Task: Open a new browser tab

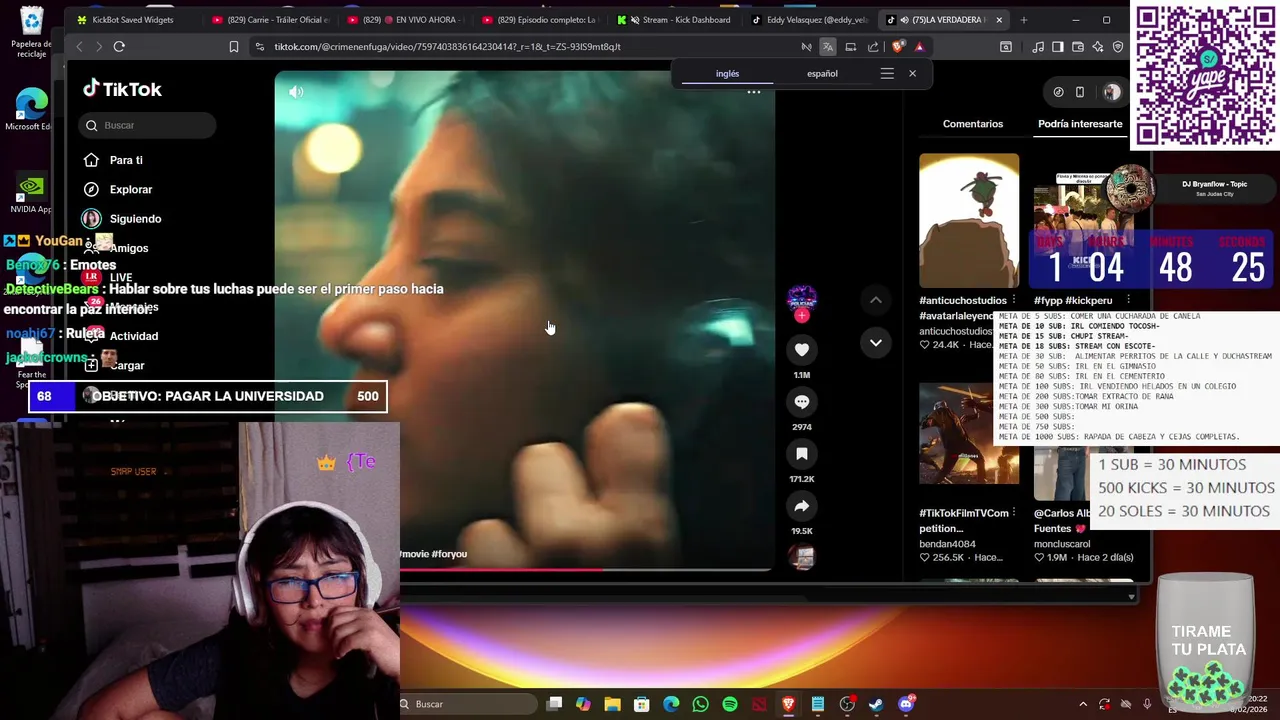Action: (x=1023, y=20)
